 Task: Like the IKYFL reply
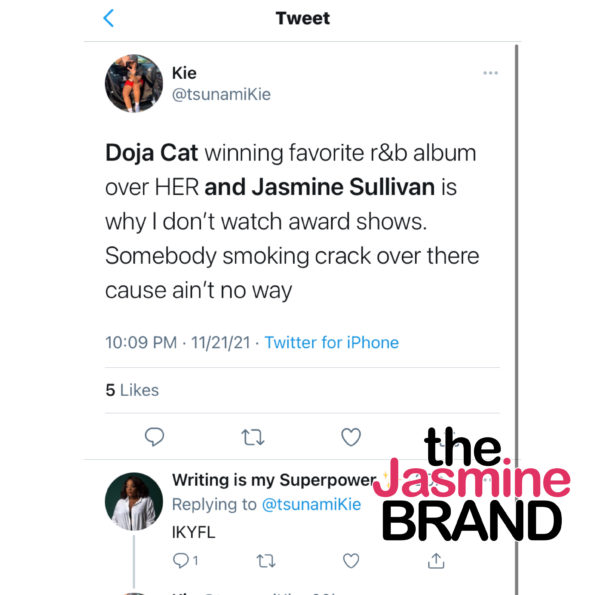coord(351,561)
